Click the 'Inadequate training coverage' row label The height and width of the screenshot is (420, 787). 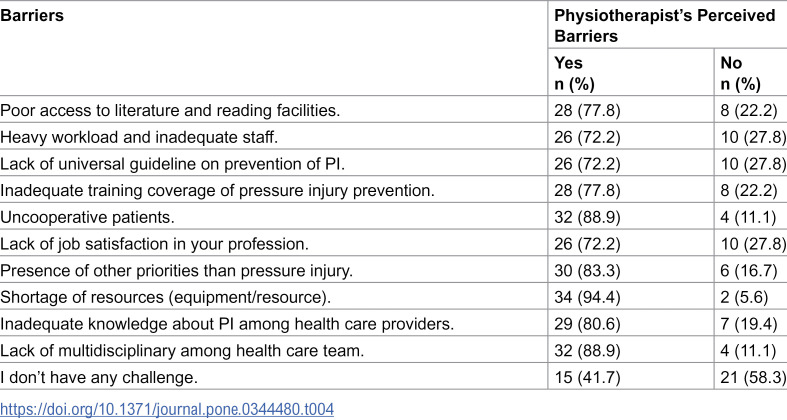217,190
